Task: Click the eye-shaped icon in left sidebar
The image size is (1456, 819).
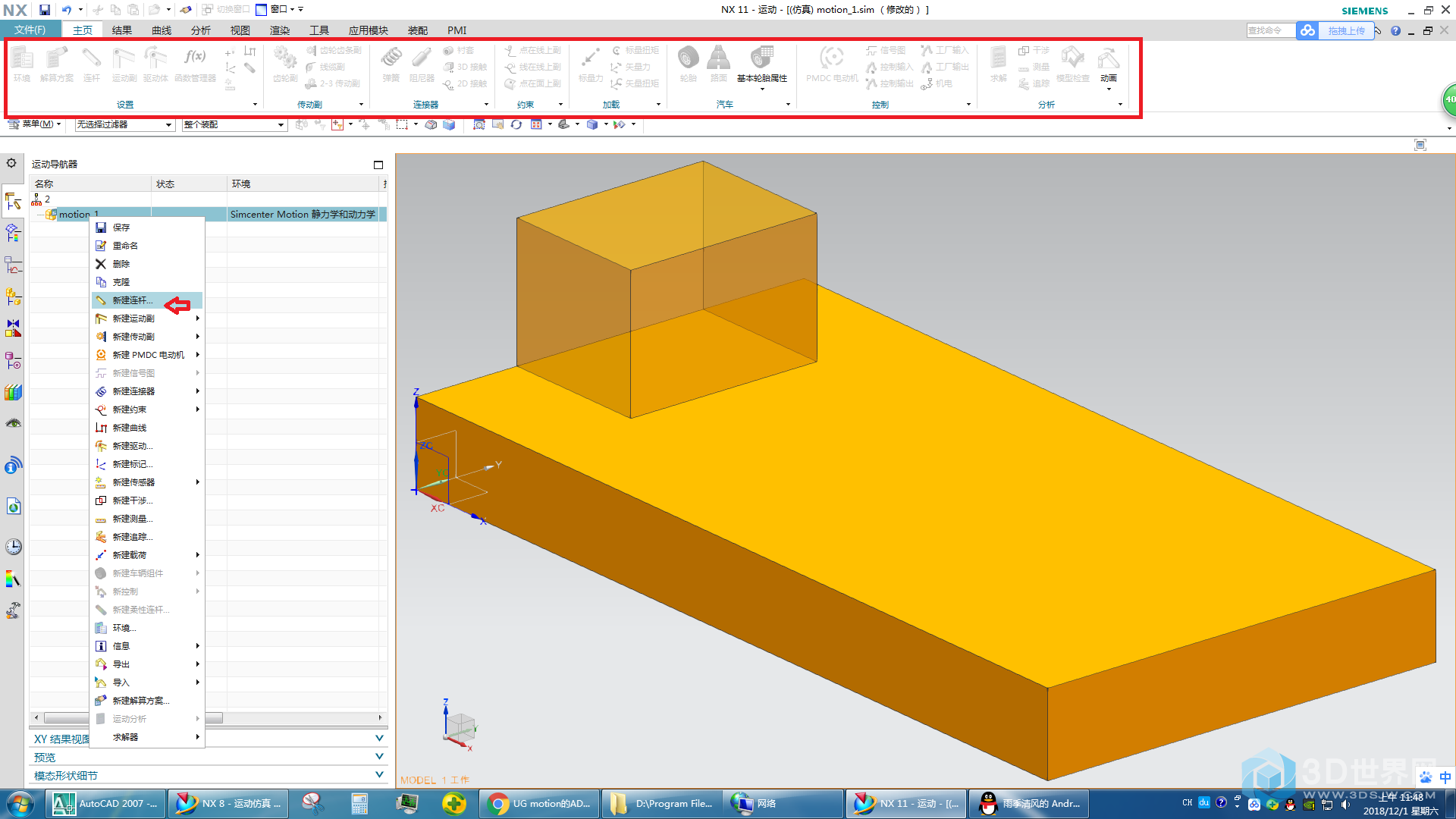Action: tap(13, 423)
